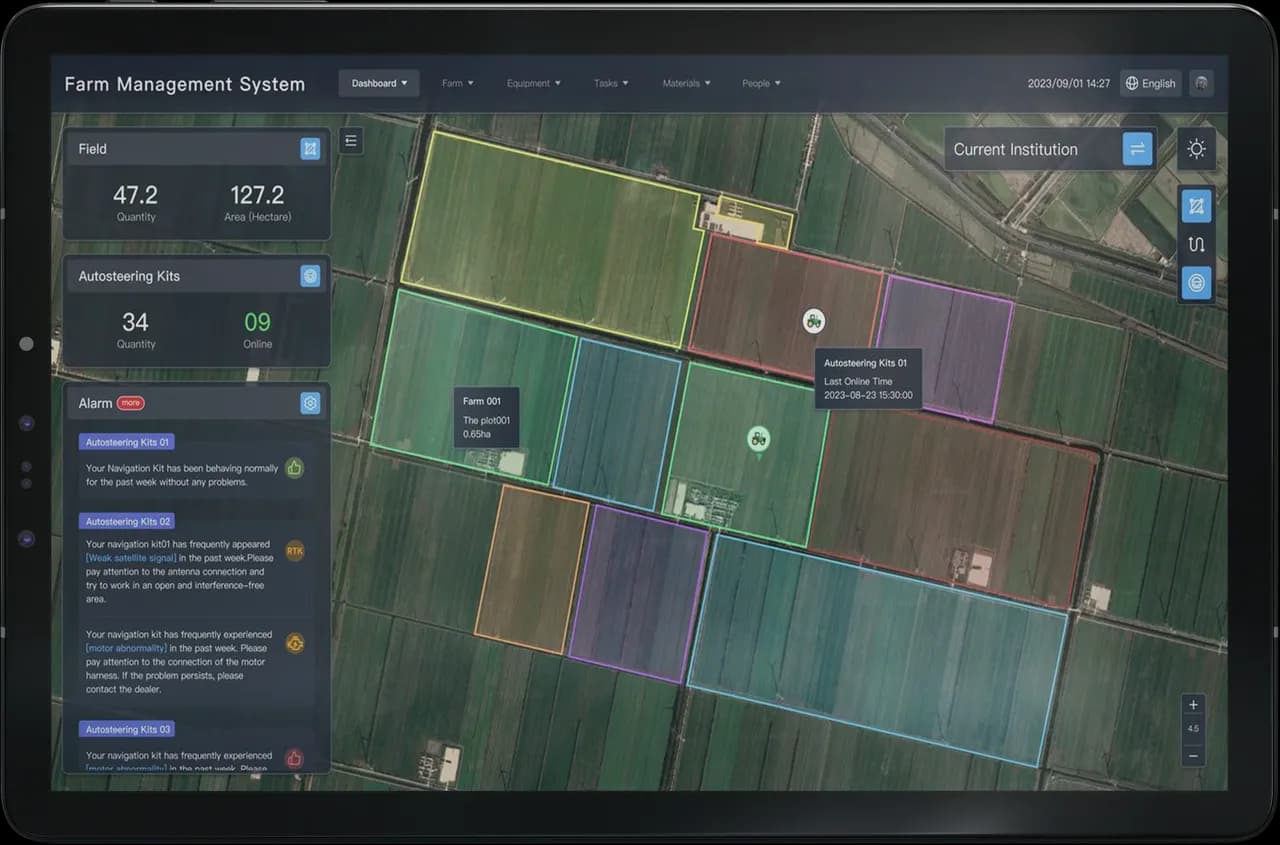1280x845 pixels.
Task: Click the 09 Online kits count
Action: 257,322
